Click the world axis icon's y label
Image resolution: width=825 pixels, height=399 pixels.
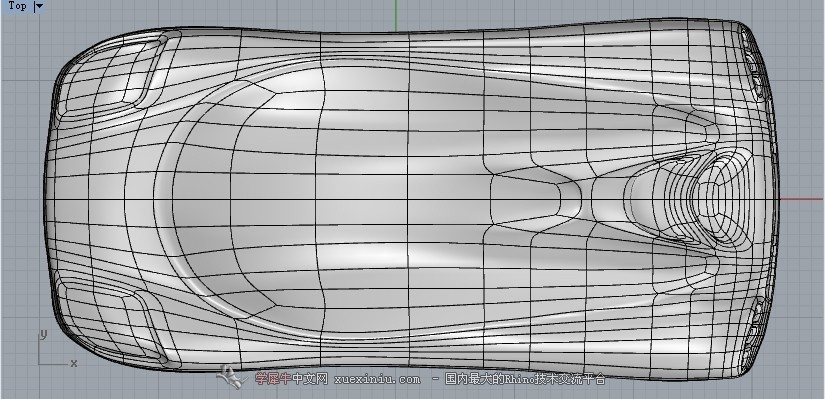click(x=44, y=335)
